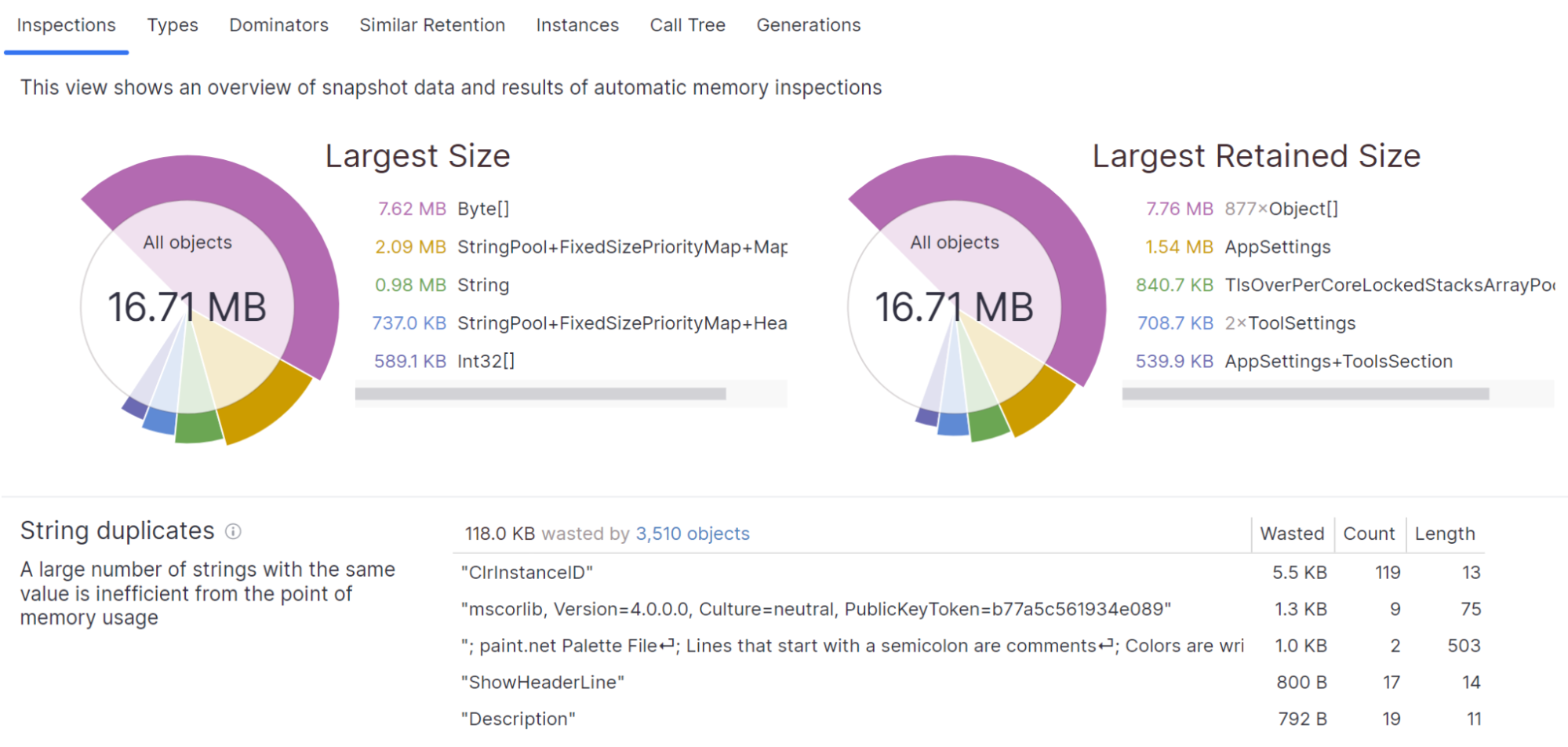Viewport: 1568px width, 747px height.
Task: Select the Similar Retention tab
Action: coord(432,25)
